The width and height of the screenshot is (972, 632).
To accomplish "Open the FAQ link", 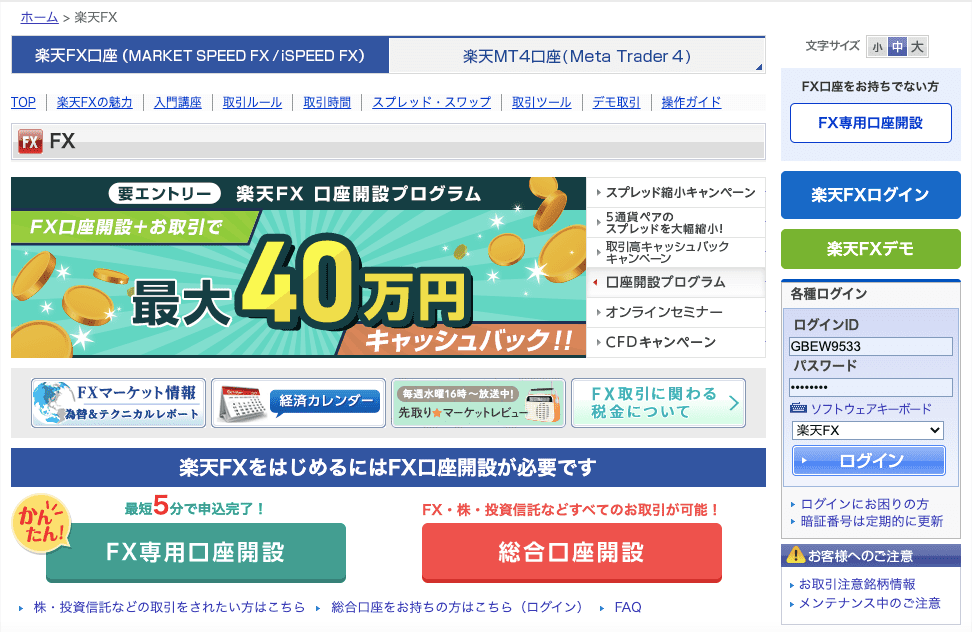I will 628,607.
